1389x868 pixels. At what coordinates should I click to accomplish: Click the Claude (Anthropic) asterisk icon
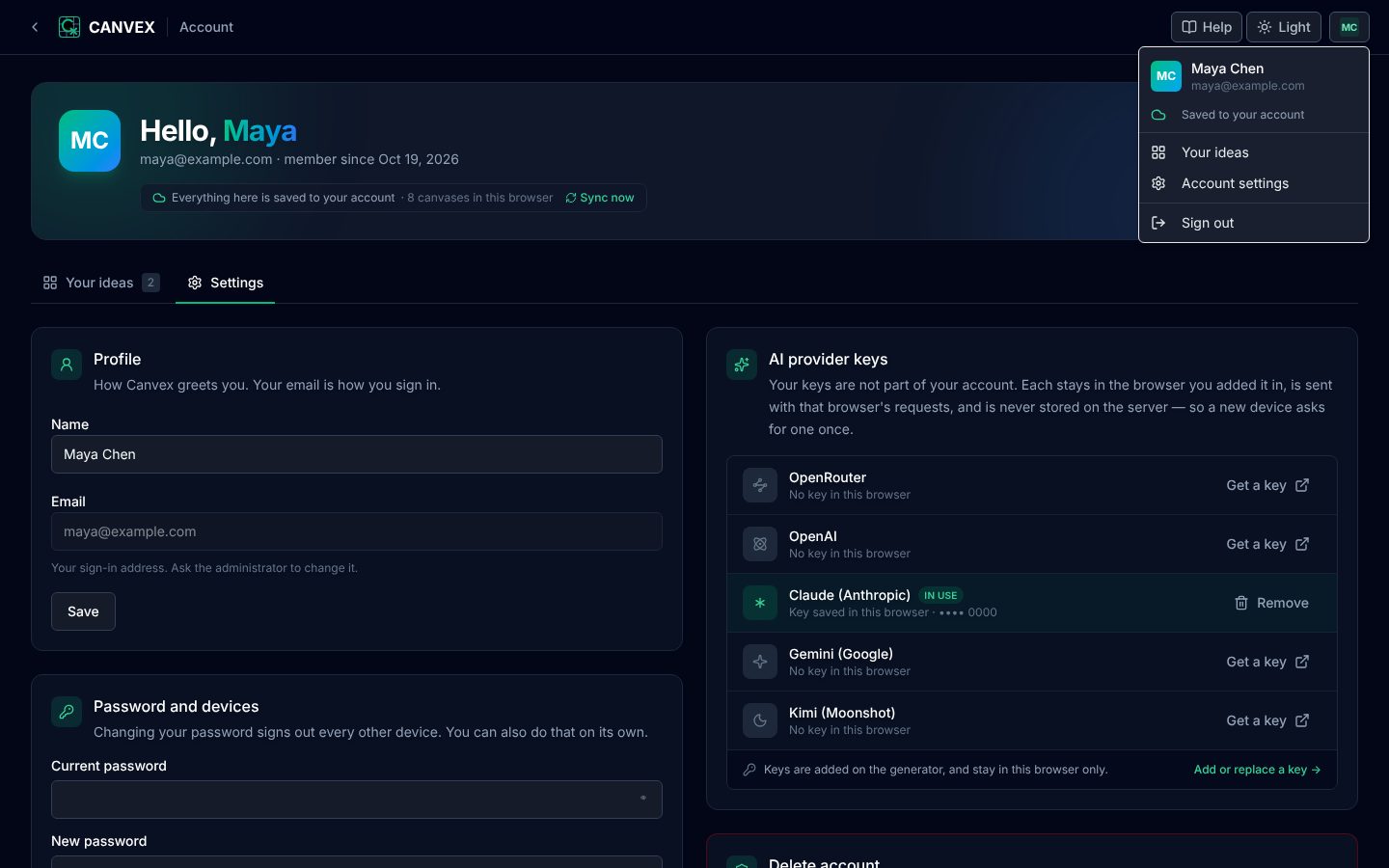(760, 603)
